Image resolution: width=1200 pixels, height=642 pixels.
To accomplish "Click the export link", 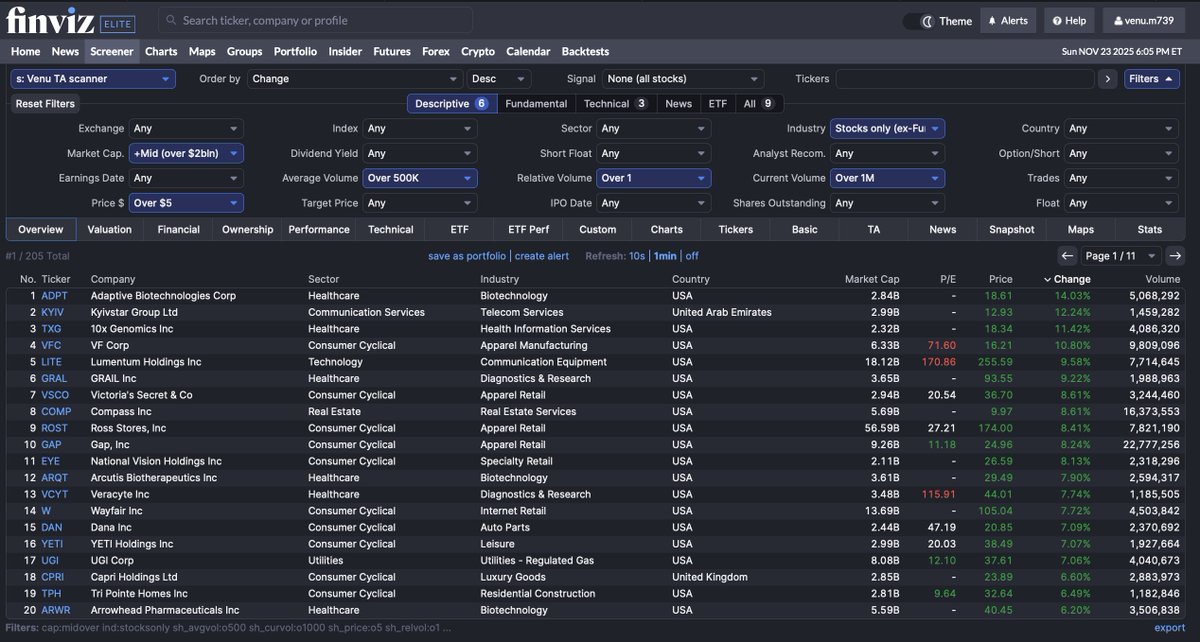I will click(1170, 628).
